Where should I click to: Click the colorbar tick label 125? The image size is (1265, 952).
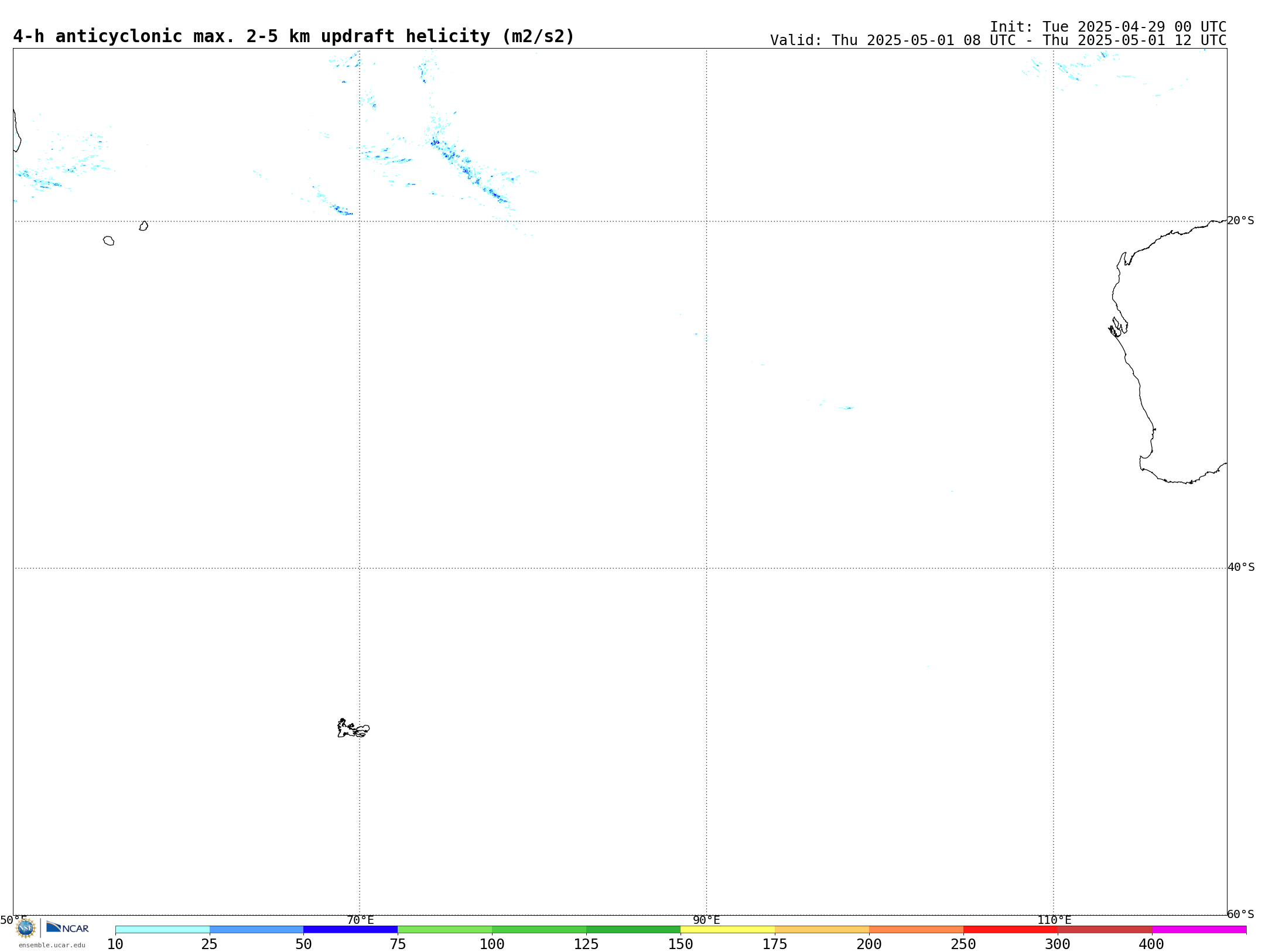587,944
